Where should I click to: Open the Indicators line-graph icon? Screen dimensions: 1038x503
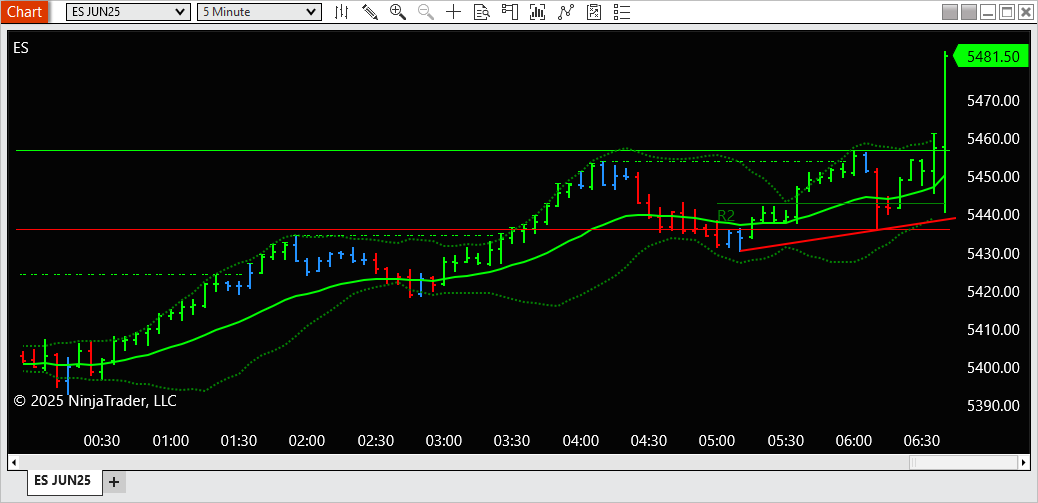(565, 12)
